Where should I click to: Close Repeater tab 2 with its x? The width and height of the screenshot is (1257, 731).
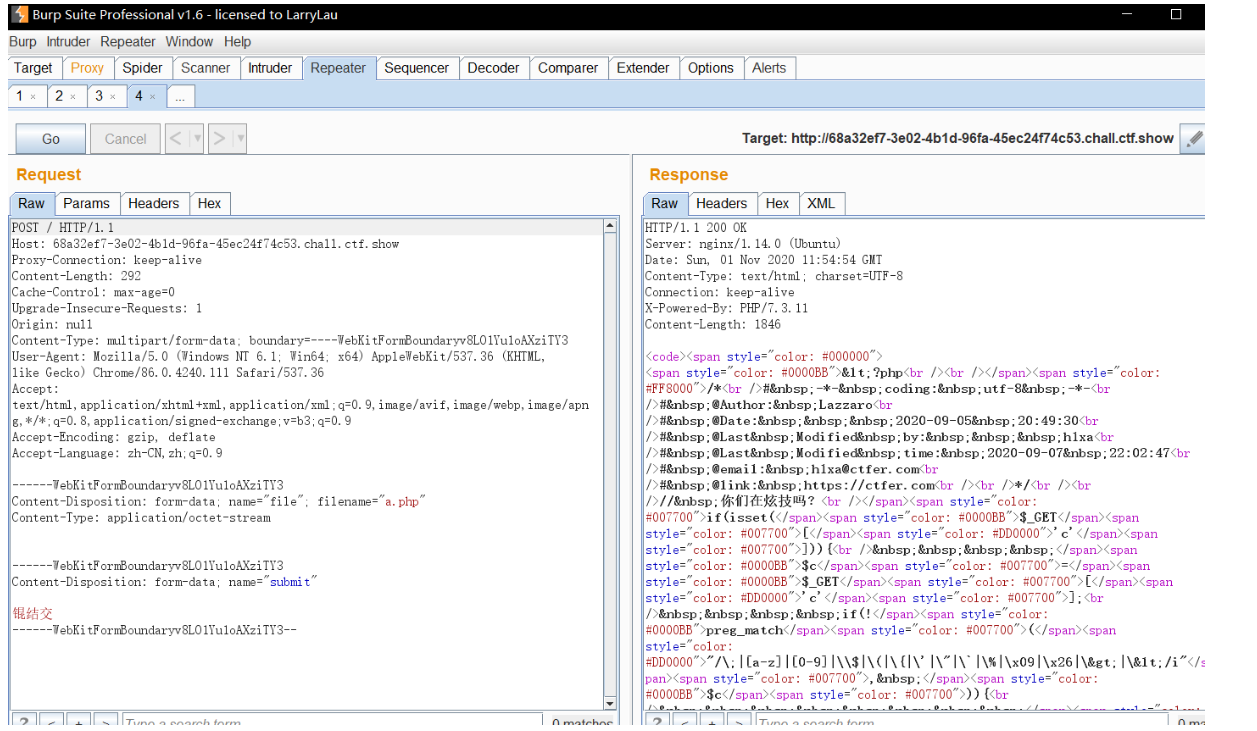tap(72, 97)
